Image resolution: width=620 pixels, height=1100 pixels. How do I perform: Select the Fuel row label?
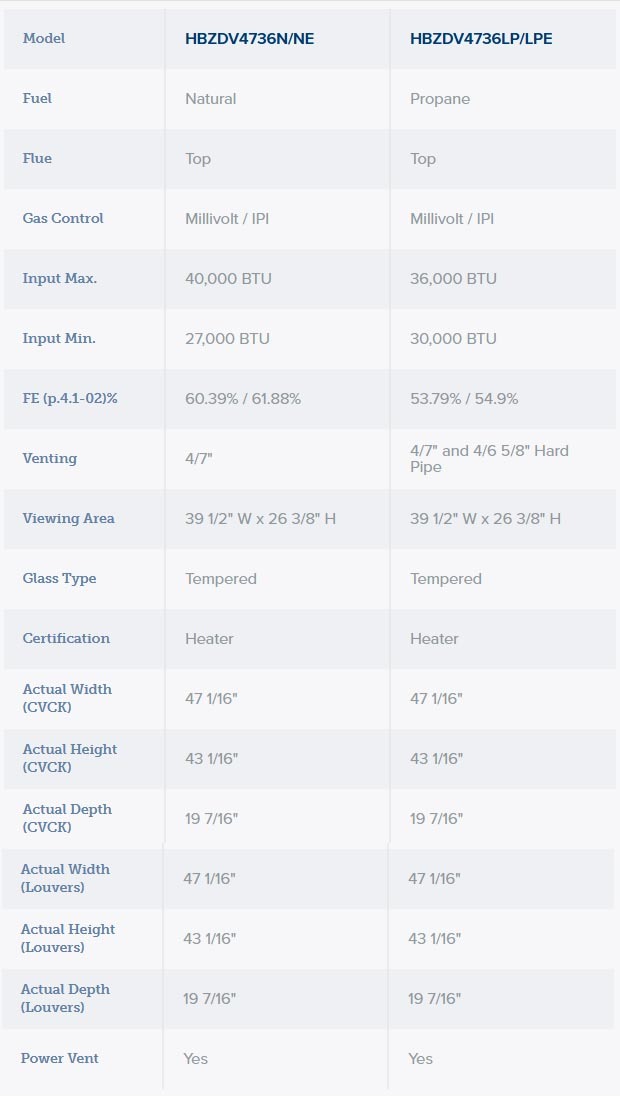37,98
